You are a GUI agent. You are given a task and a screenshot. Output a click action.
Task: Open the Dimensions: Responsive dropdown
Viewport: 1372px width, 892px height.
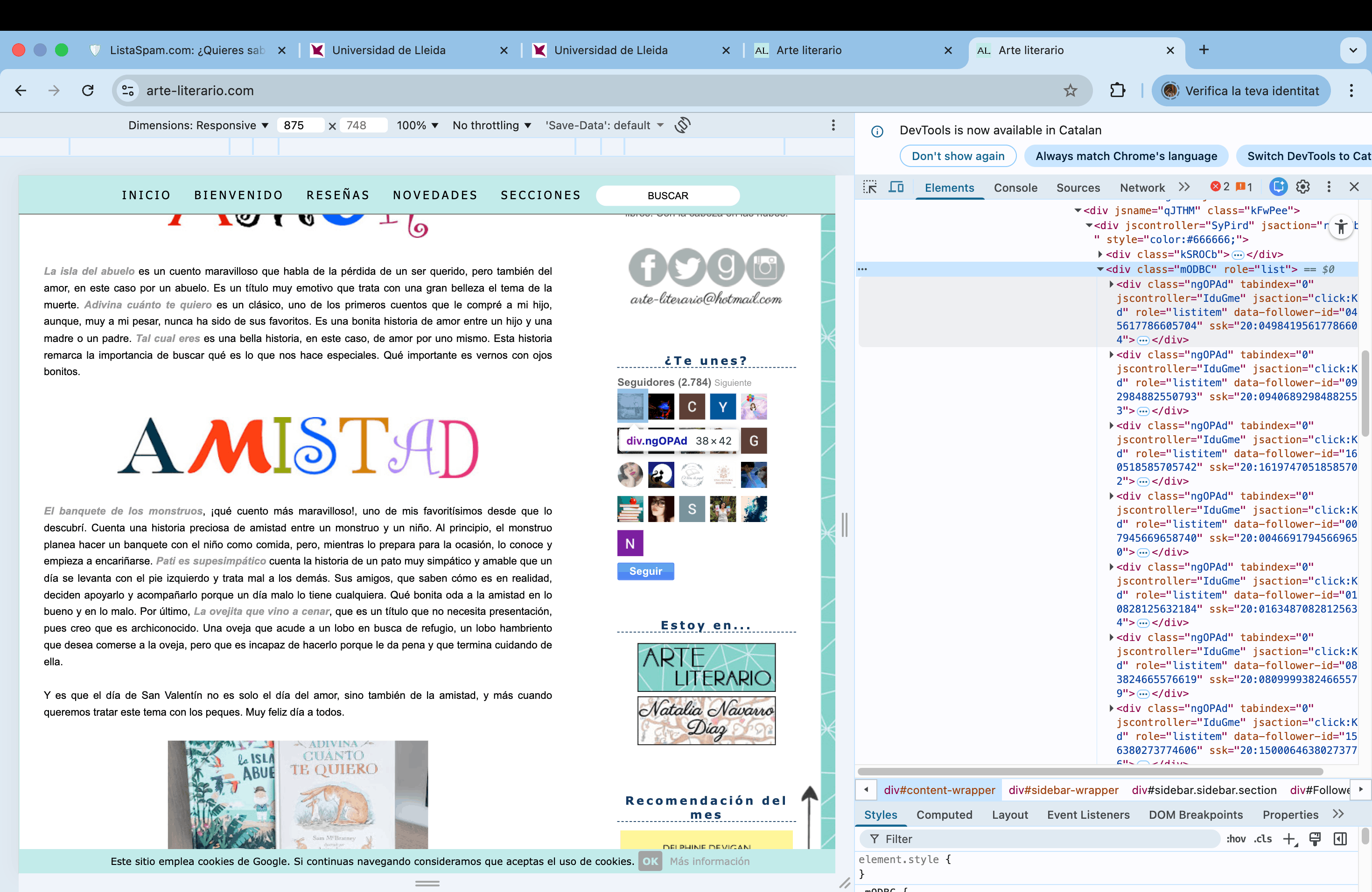click(x=198, y=125)
